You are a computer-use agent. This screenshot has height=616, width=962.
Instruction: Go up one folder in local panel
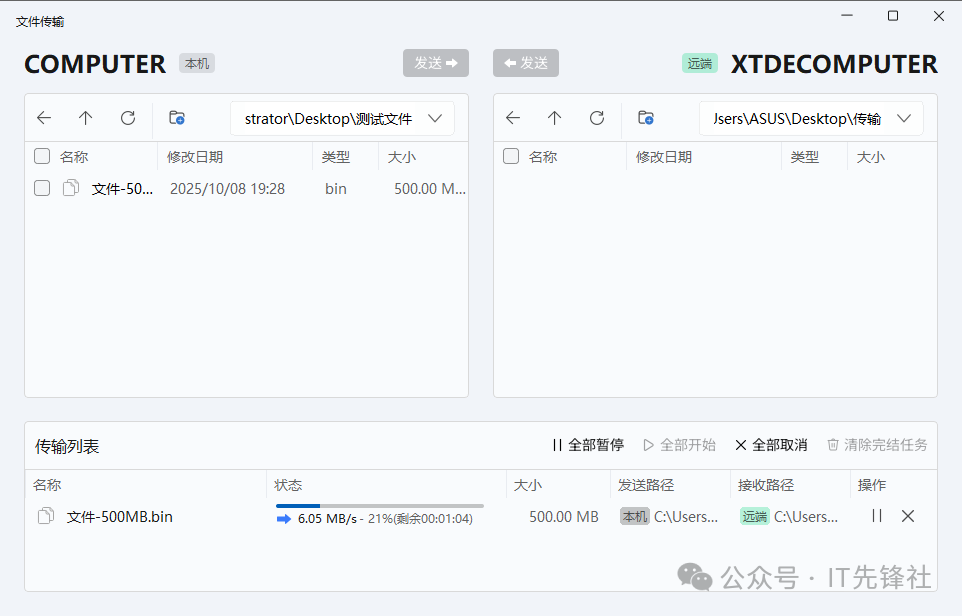86,118
